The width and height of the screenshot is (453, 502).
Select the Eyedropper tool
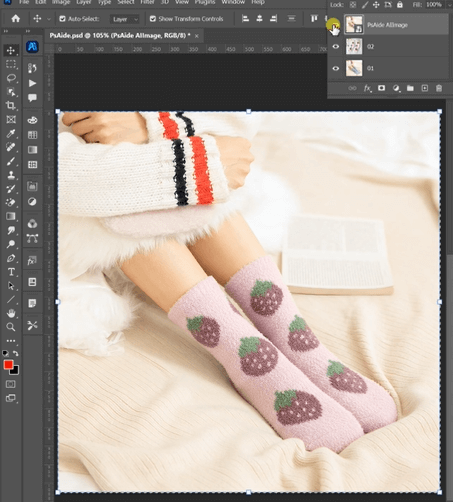pos(11,133)
